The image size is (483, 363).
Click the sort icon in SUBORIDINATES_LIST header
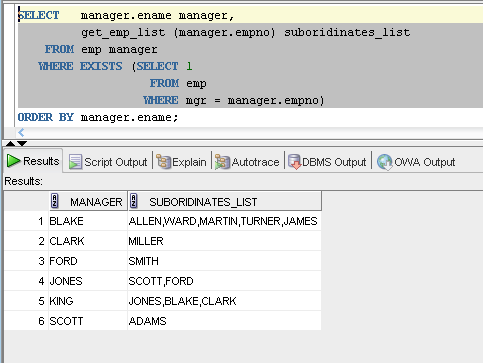coord(133,201)
